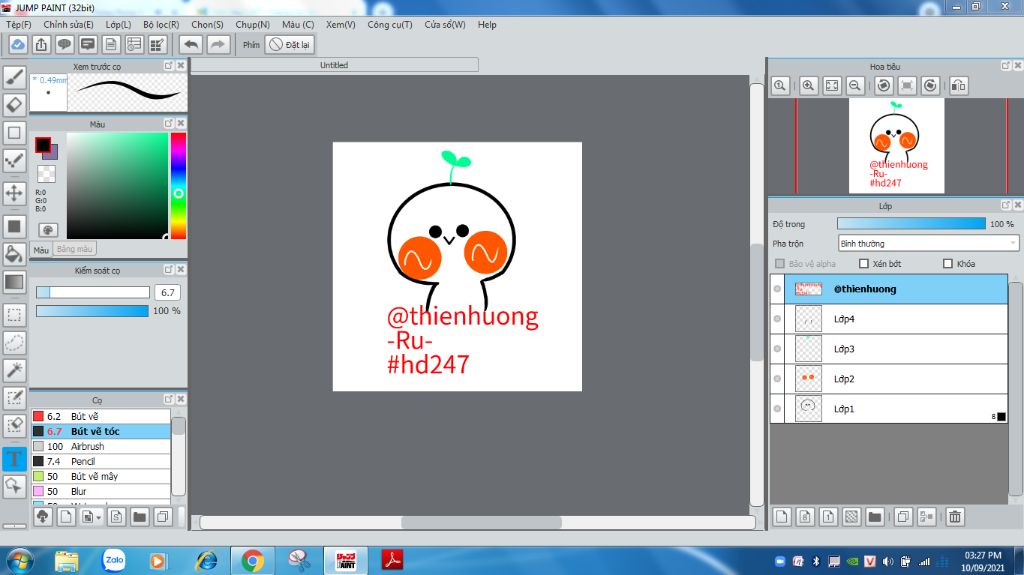Select the Gradient tool

point(14,282)
